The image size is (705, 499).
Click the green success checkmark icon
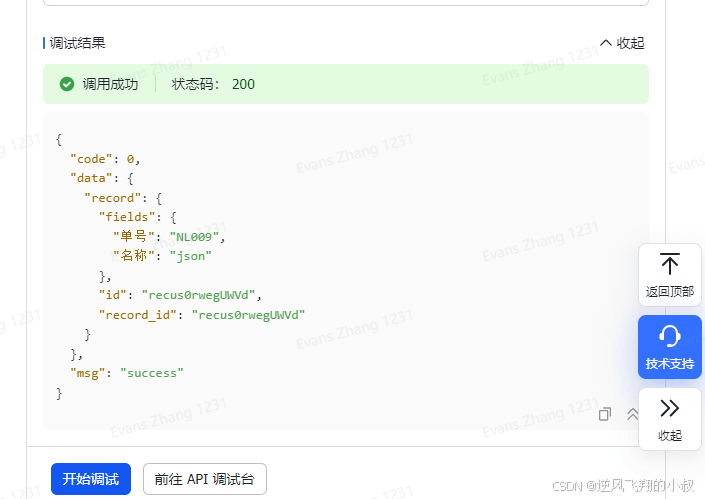(67, 84)
